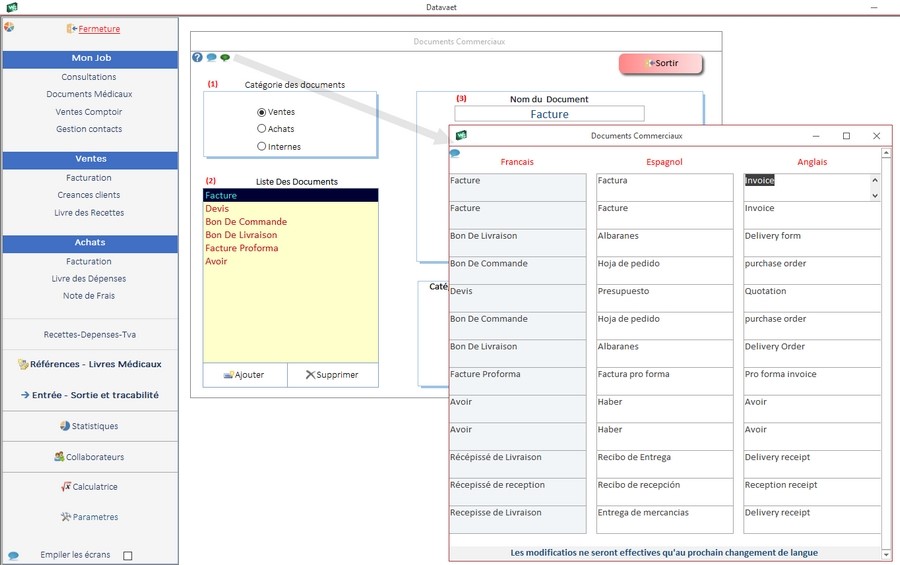Click the Espagnol field containing Presupuesto

click(x=665, y=298)
